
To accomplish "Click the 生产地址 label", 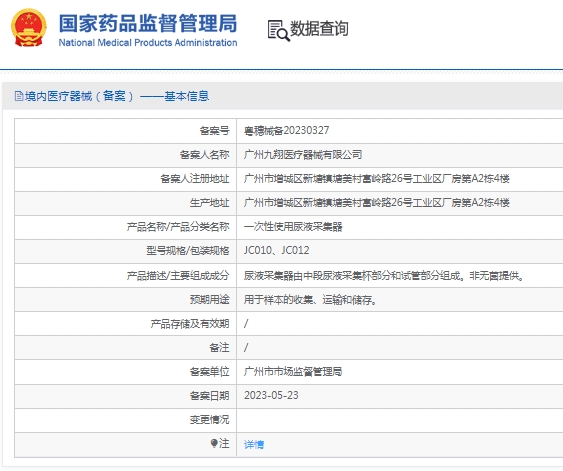I will tap(209, 202).
